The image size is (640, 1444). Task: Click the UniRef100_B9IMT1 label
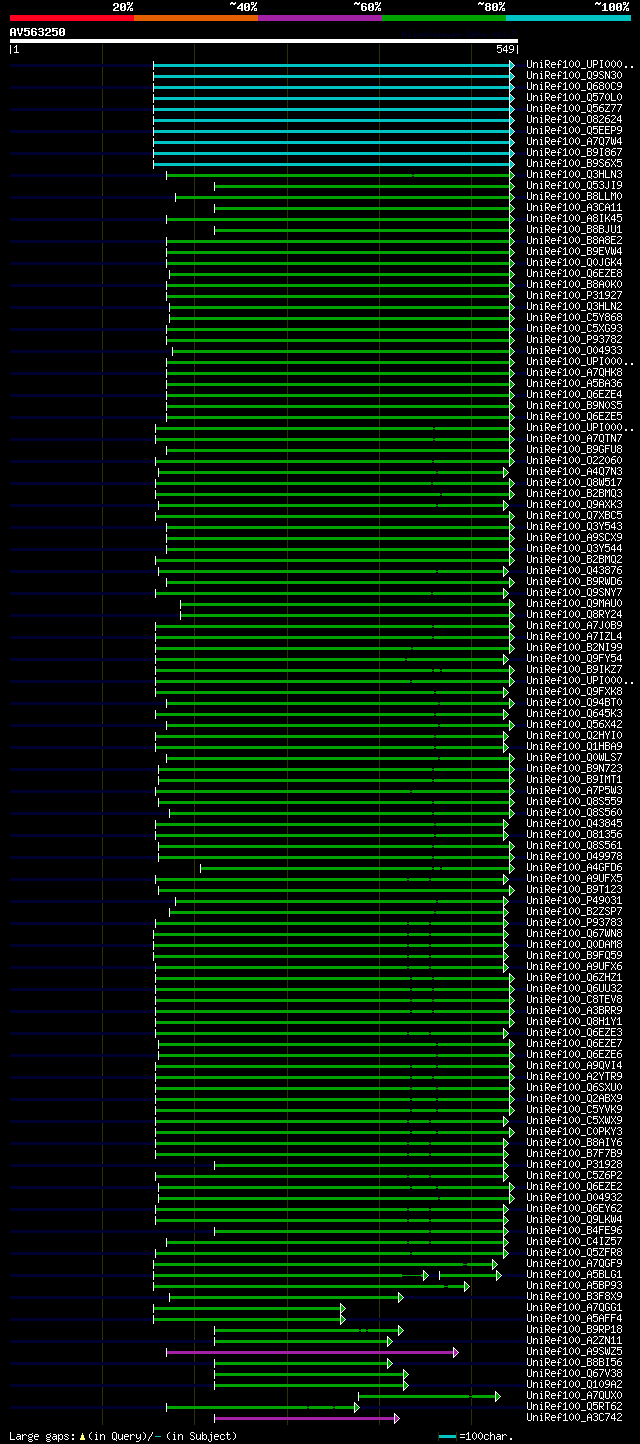click(x=574, y=779)
